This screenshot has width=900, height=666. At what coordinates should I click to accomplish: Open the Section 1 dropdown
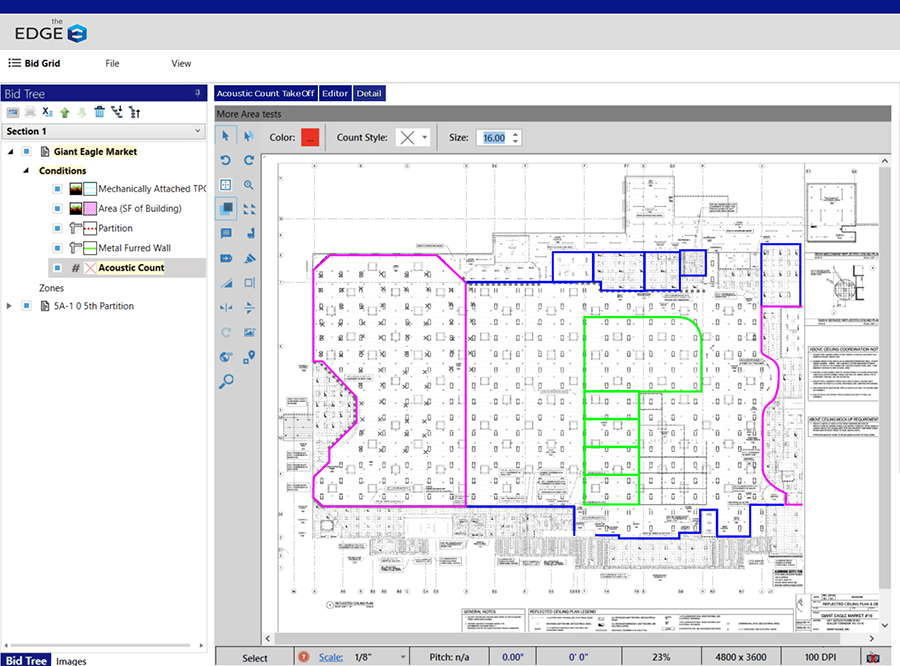[197, 131]
